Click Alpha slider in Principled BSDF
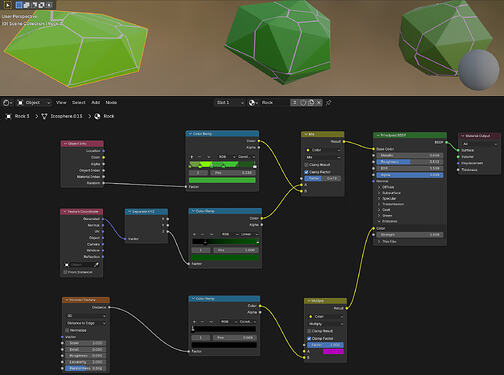The height and width of the screenshot is (375, 504). [410, 175]
